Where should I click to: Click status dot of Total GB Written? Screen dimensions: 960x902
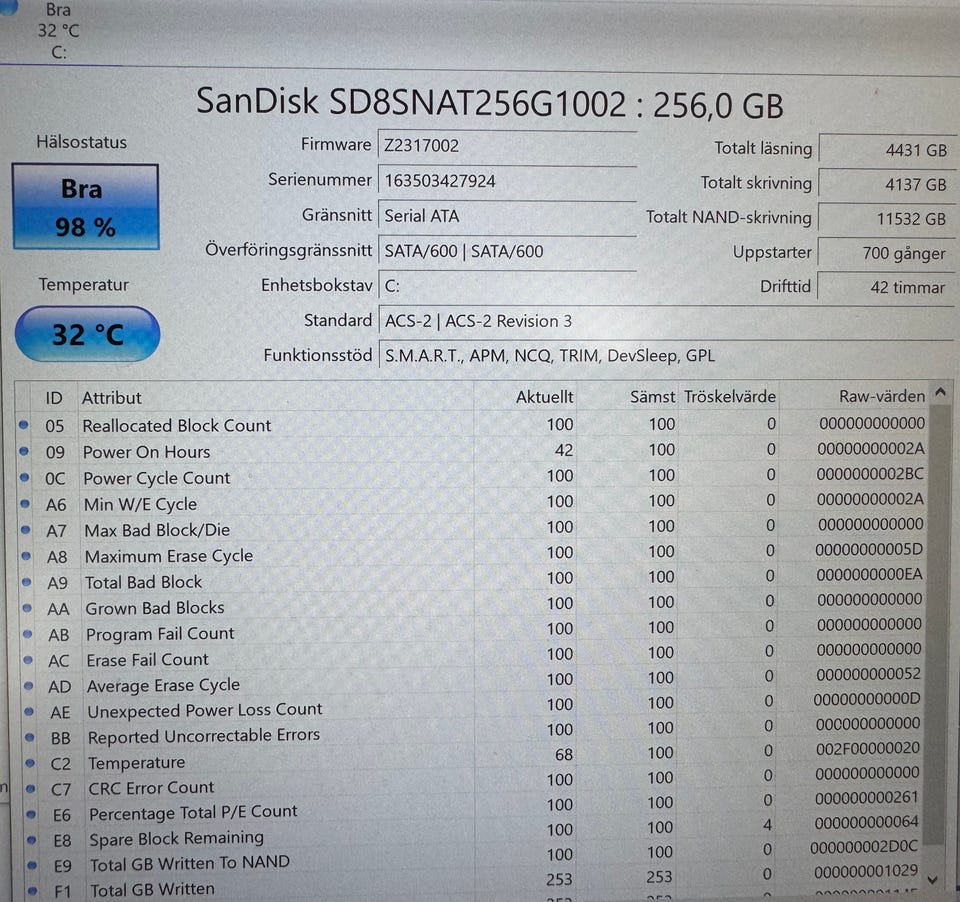(33, 890)
